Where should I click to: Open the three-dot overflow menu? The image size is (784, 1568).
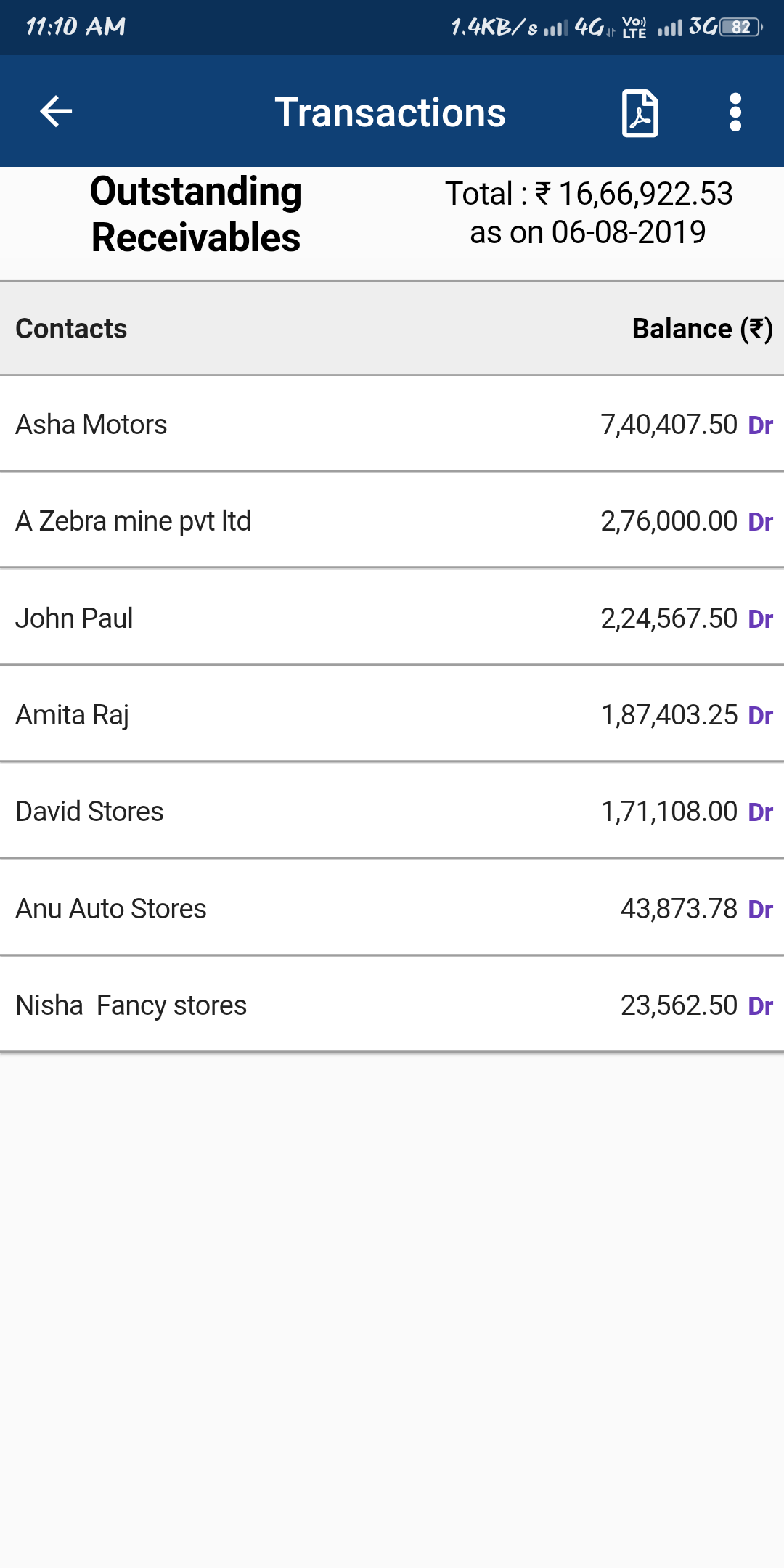coord(735,113)
